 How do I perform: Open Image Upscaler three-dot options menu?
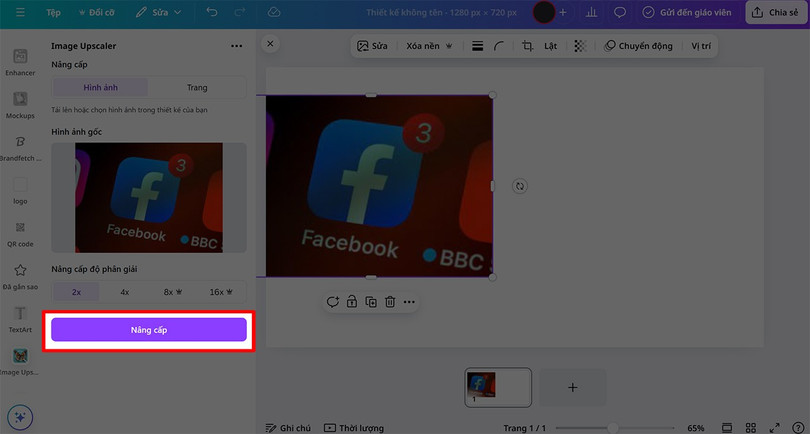pyautogui.click(x=236, y=46)
